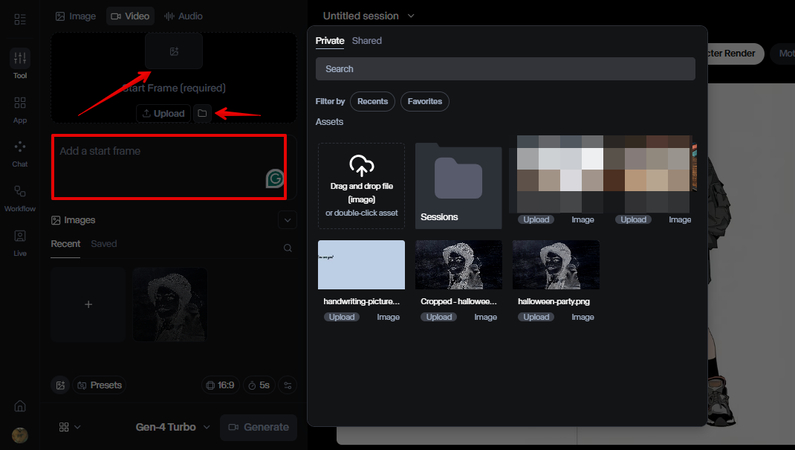795x450 pixels.
Task: Expand the Untitled session dropdown
Action: pos(368,16)
